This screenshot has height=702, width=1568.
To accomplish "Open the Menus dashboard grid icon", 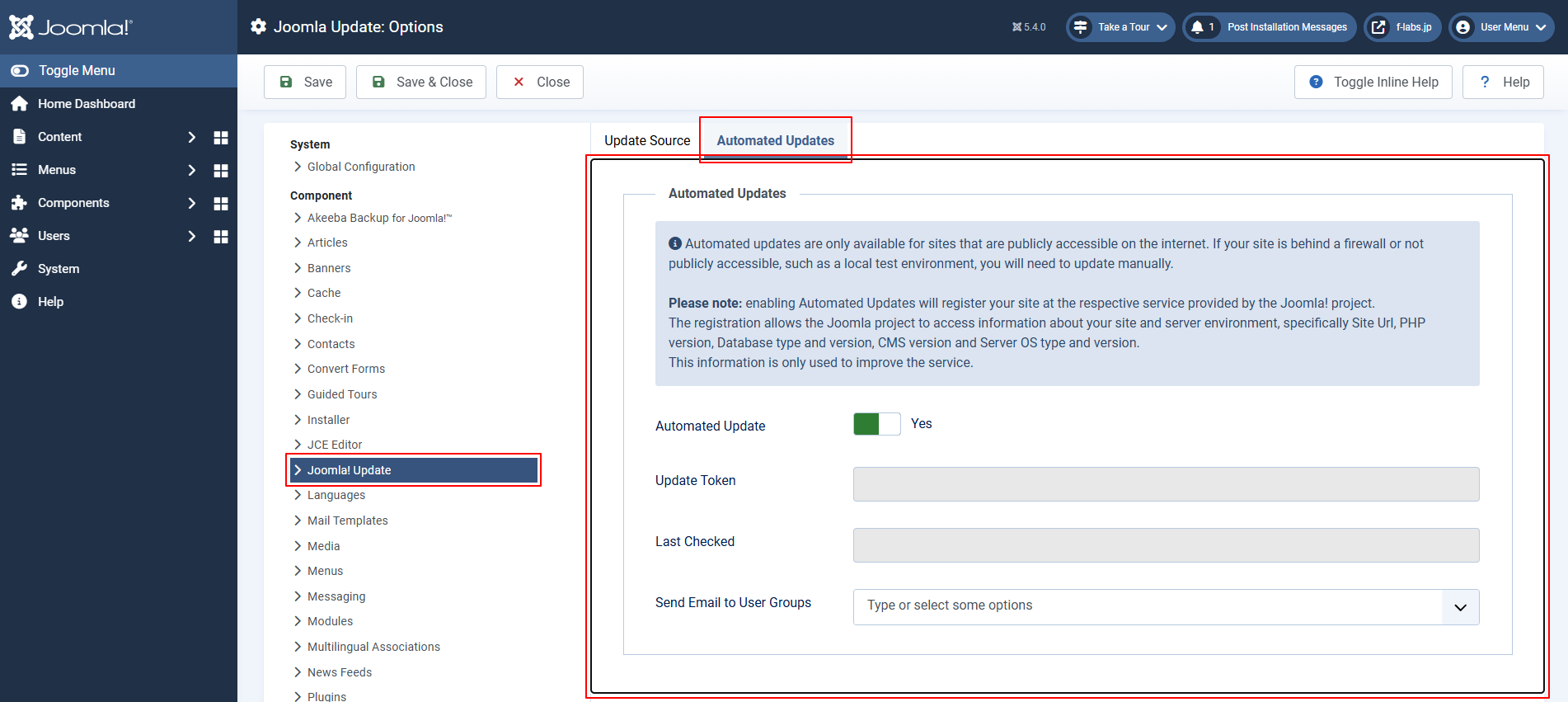I will [220, 170].
